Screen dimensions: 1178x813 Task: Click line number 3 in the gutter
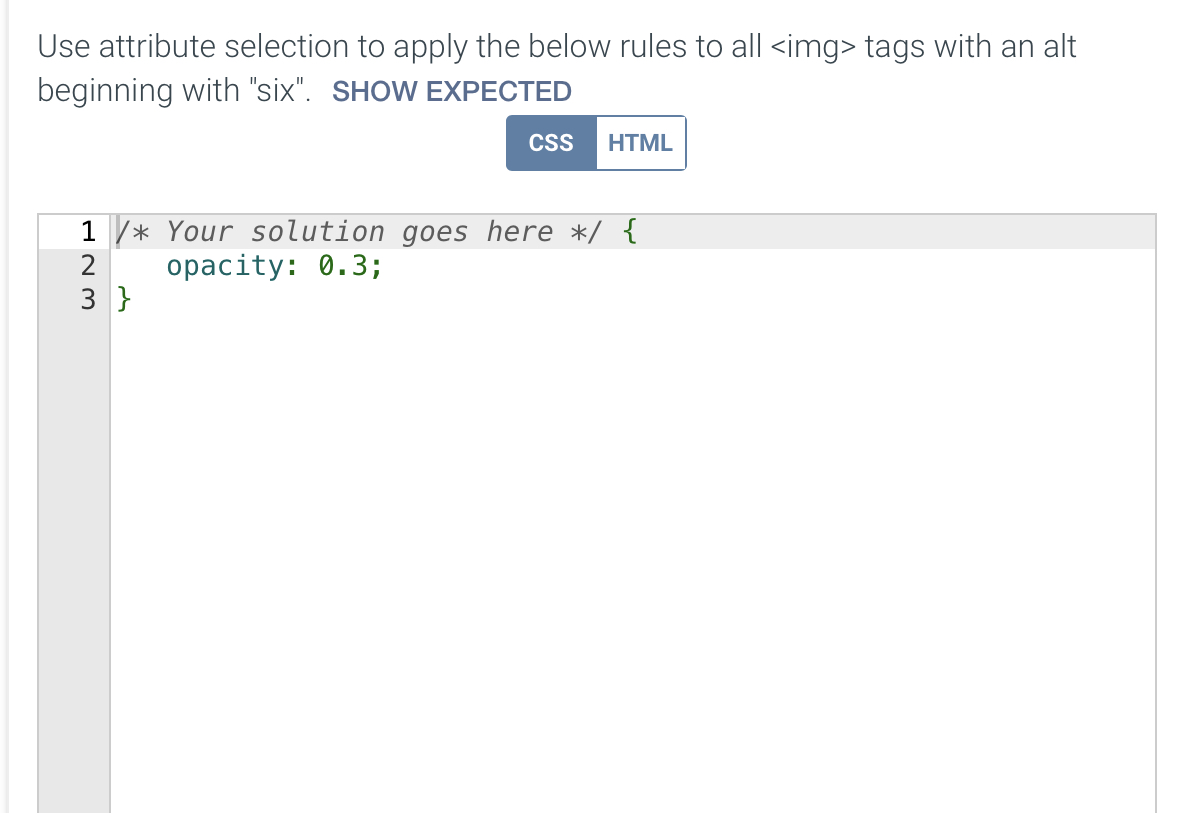coord(87,299)
